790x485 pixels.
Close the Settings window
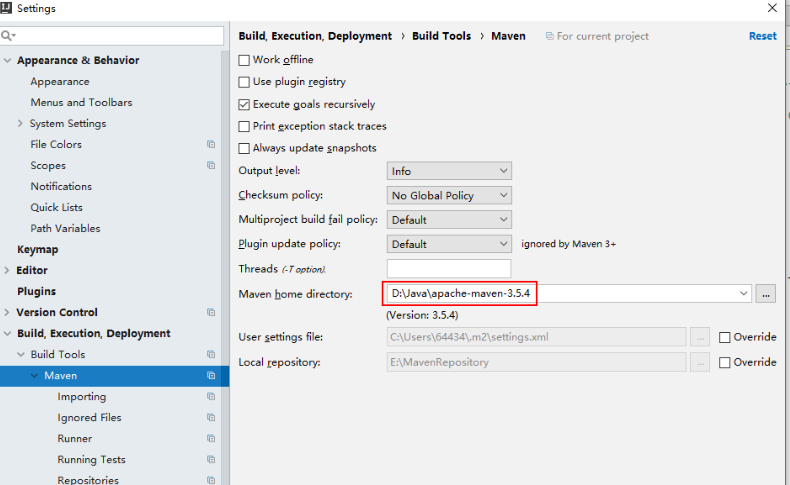772,8
